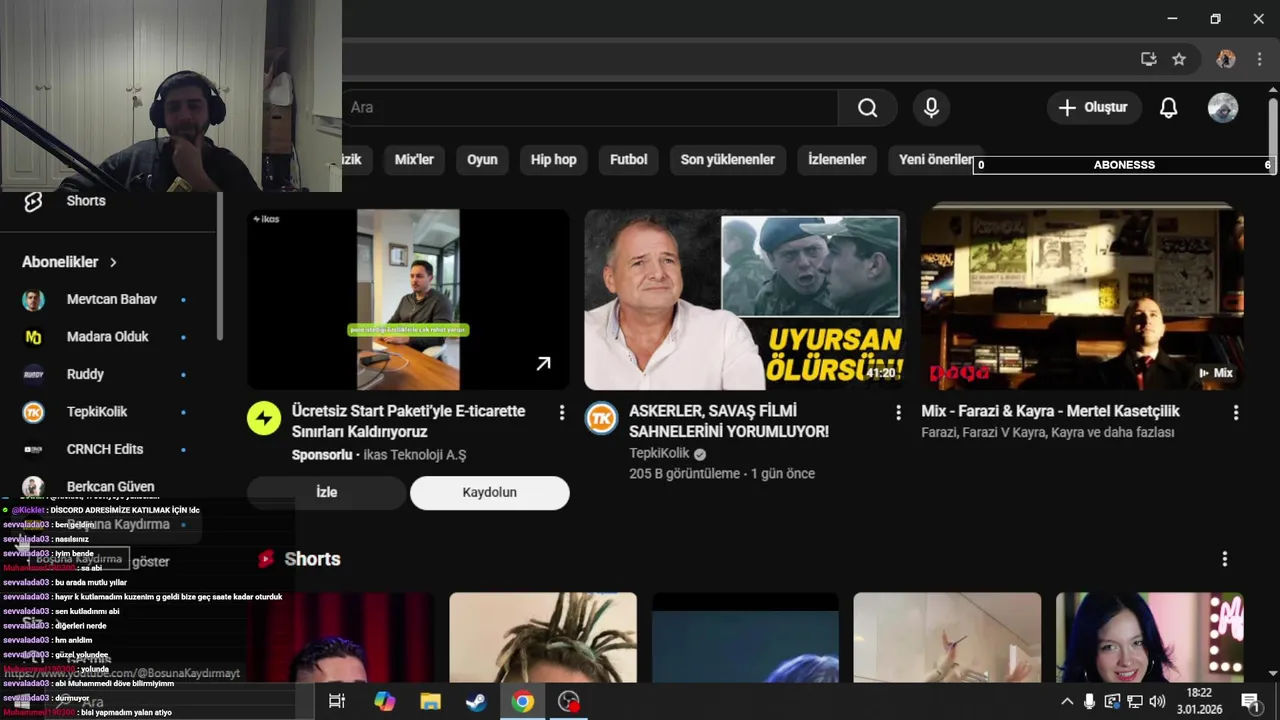The width and height of the screenshot is (1280, 720).
Task: Open the Mevtcan Bahav channel avatar
Action: [33, 300]
